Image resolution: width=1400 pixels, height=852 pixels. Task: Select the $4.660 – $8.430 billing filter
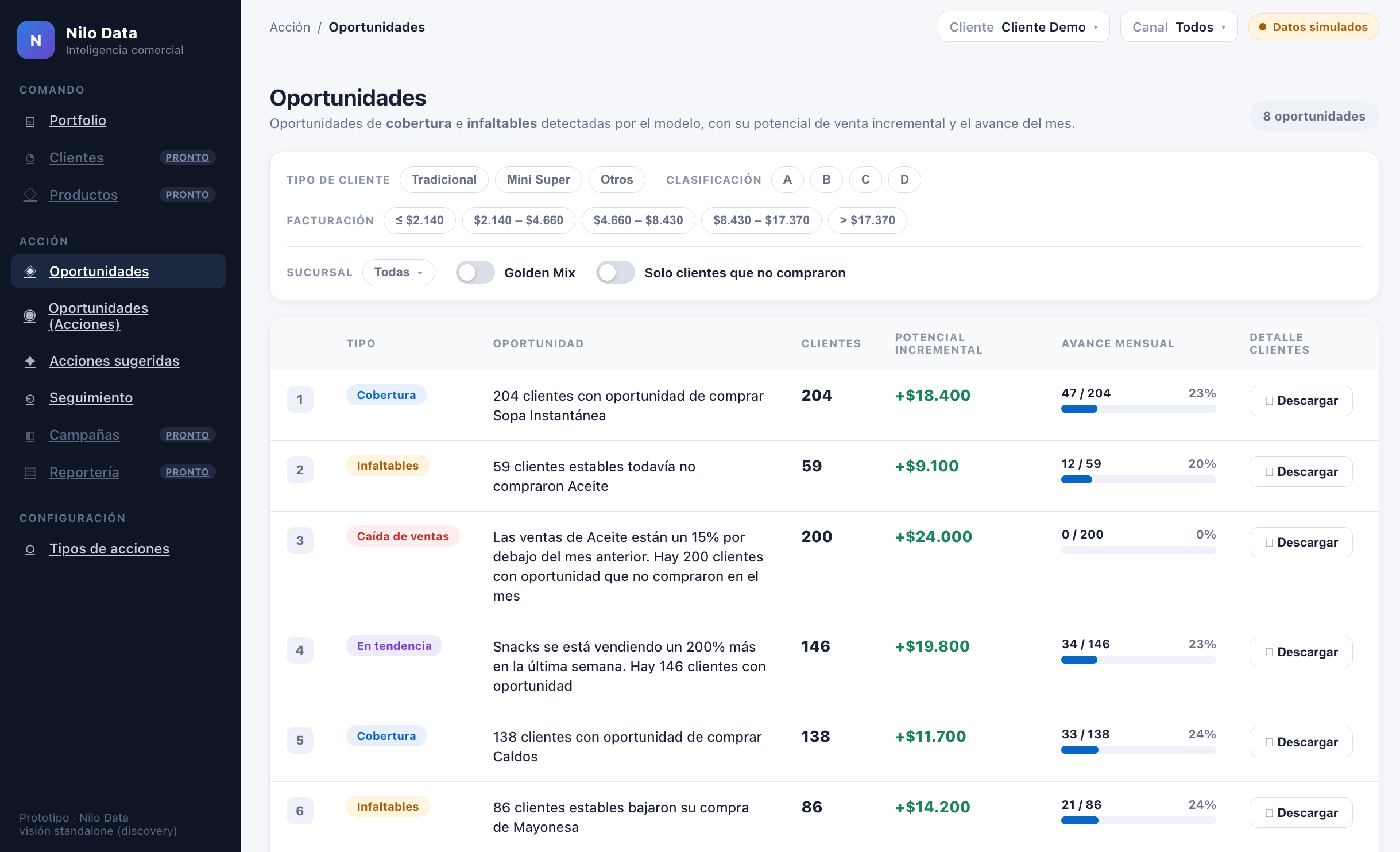pos(639,220)
